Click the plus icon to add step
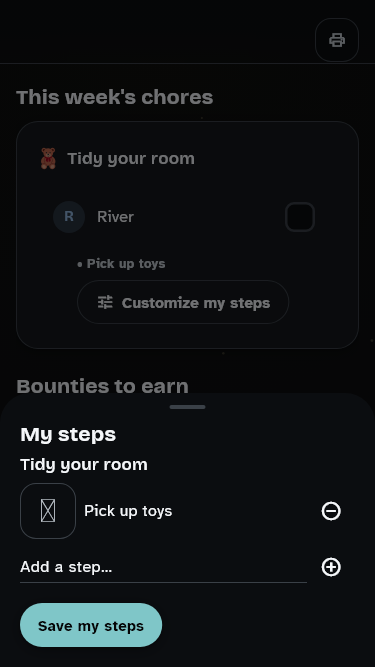This screenshot has width=375, height=667. [331, 567]
